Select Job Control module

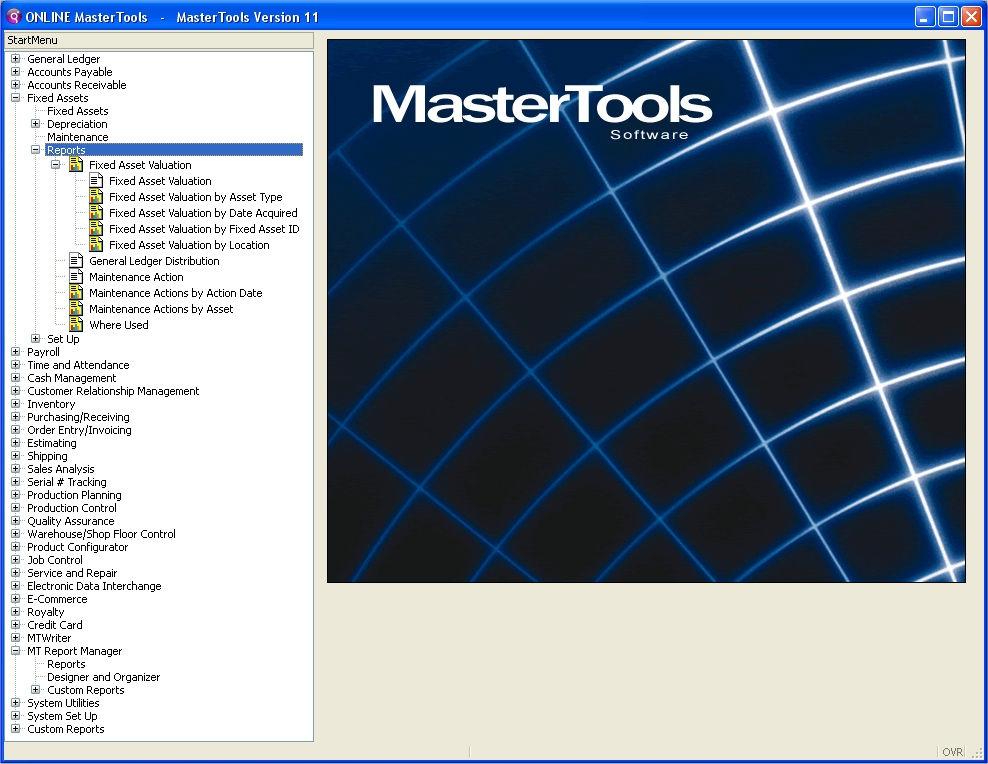(55, 560)
